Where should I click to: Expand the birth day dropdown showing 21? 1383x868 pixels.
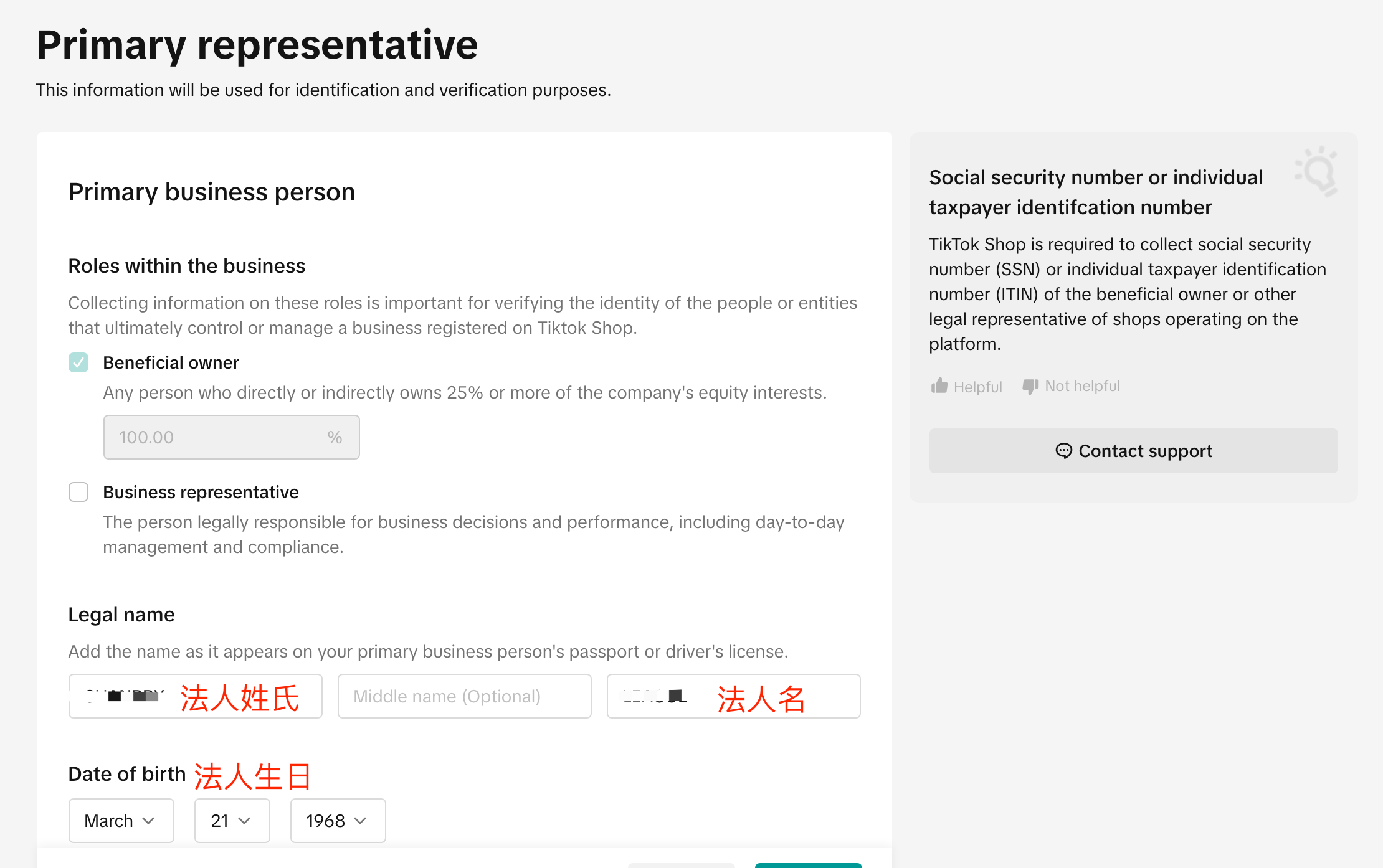pyautogui.click(x=232, y=821)
